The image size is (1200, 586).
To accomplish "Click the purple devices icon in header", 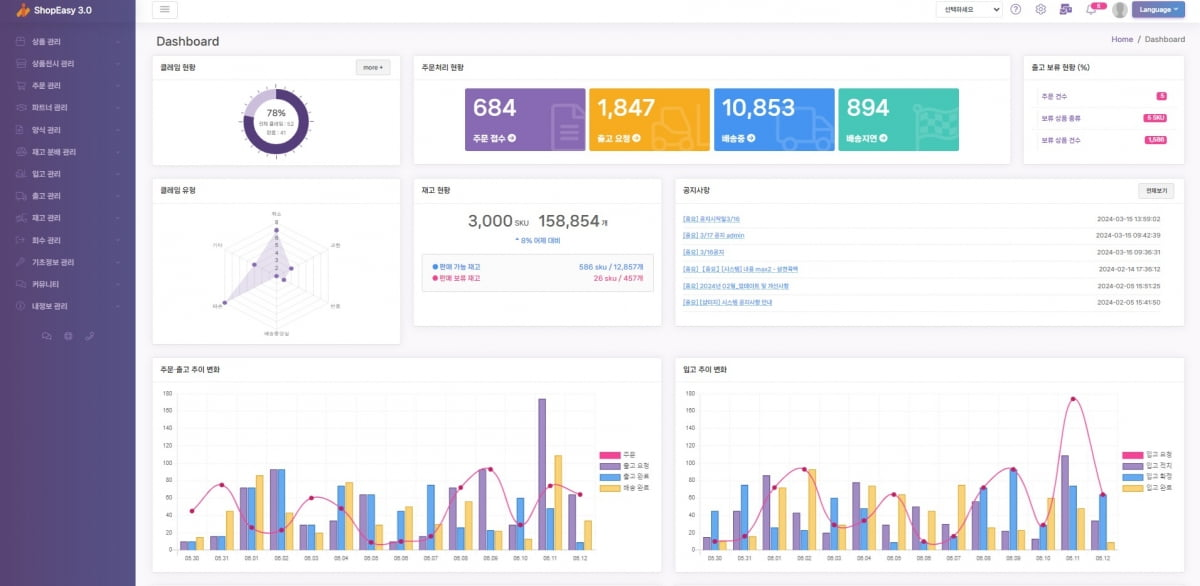I will [x=1065, y=10].
